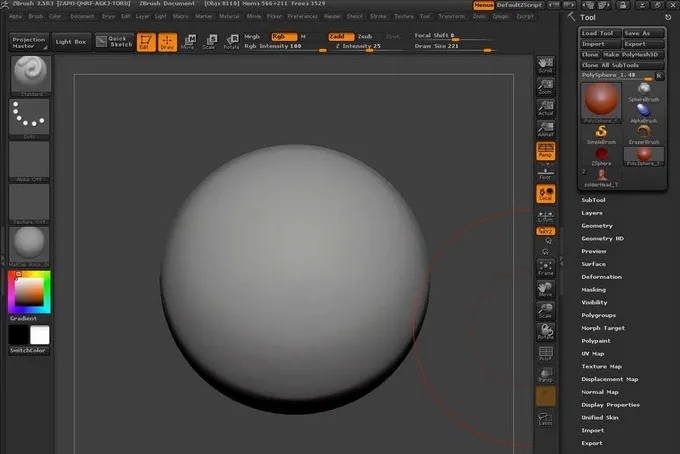
Task: Select the AlphaBrush tool
Action: point(644,114)
